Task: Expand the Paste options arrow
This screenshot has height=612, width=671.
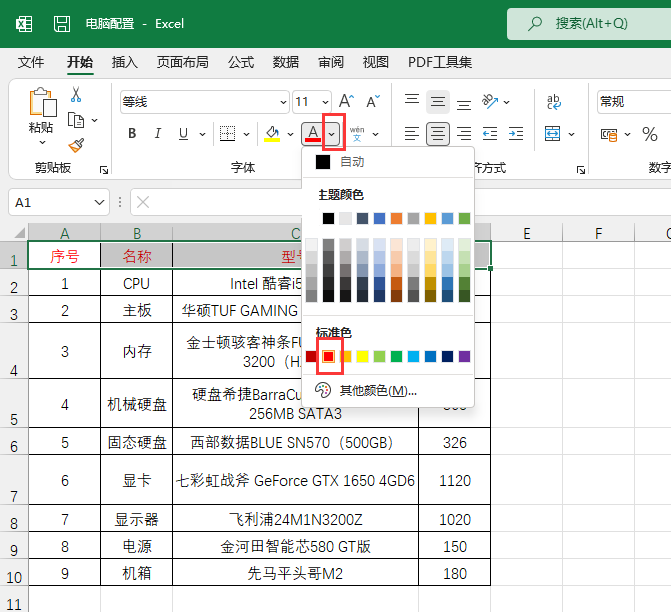Action: 42,143
